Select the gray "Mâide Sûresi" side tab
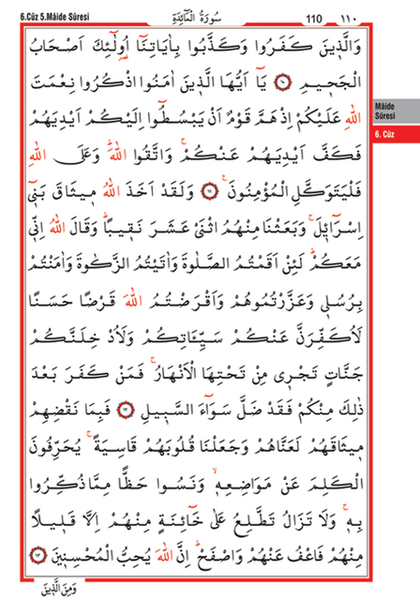The image size is (420, 600). tap(396, 111)
